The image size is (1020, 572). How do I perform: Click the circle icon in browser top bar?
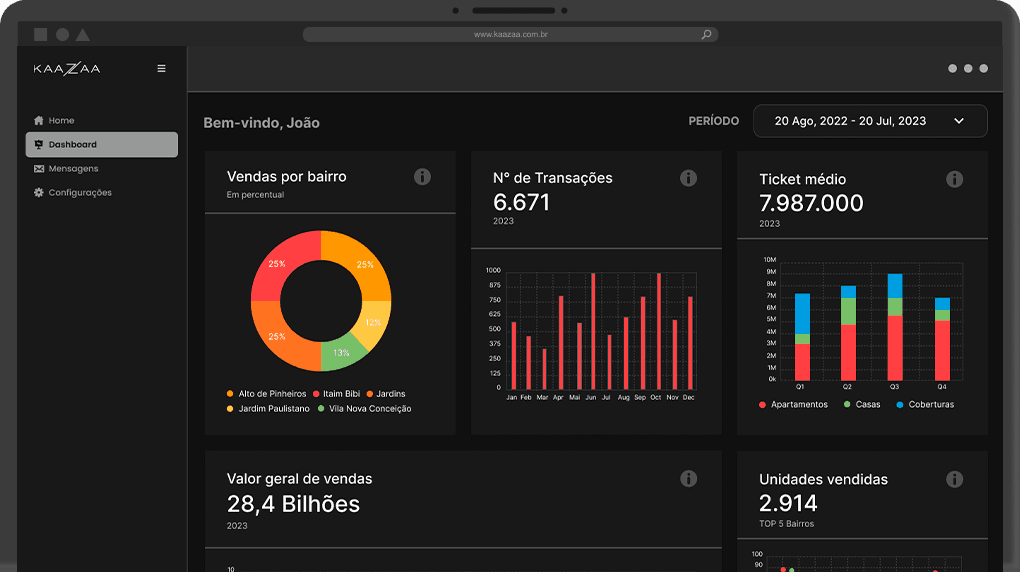pyautogui.click(x=62, y=34)
